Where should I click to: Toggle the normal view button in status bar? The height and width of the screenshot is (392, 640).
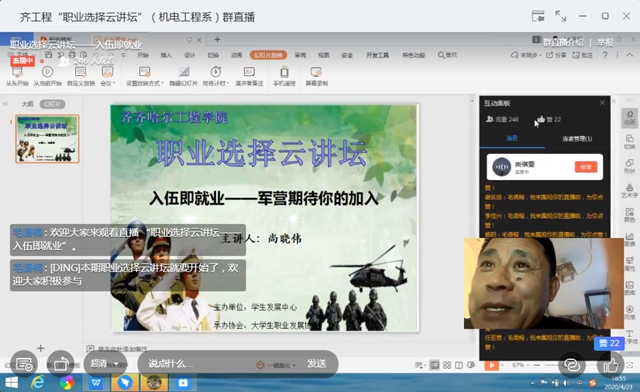pos(435,365)
